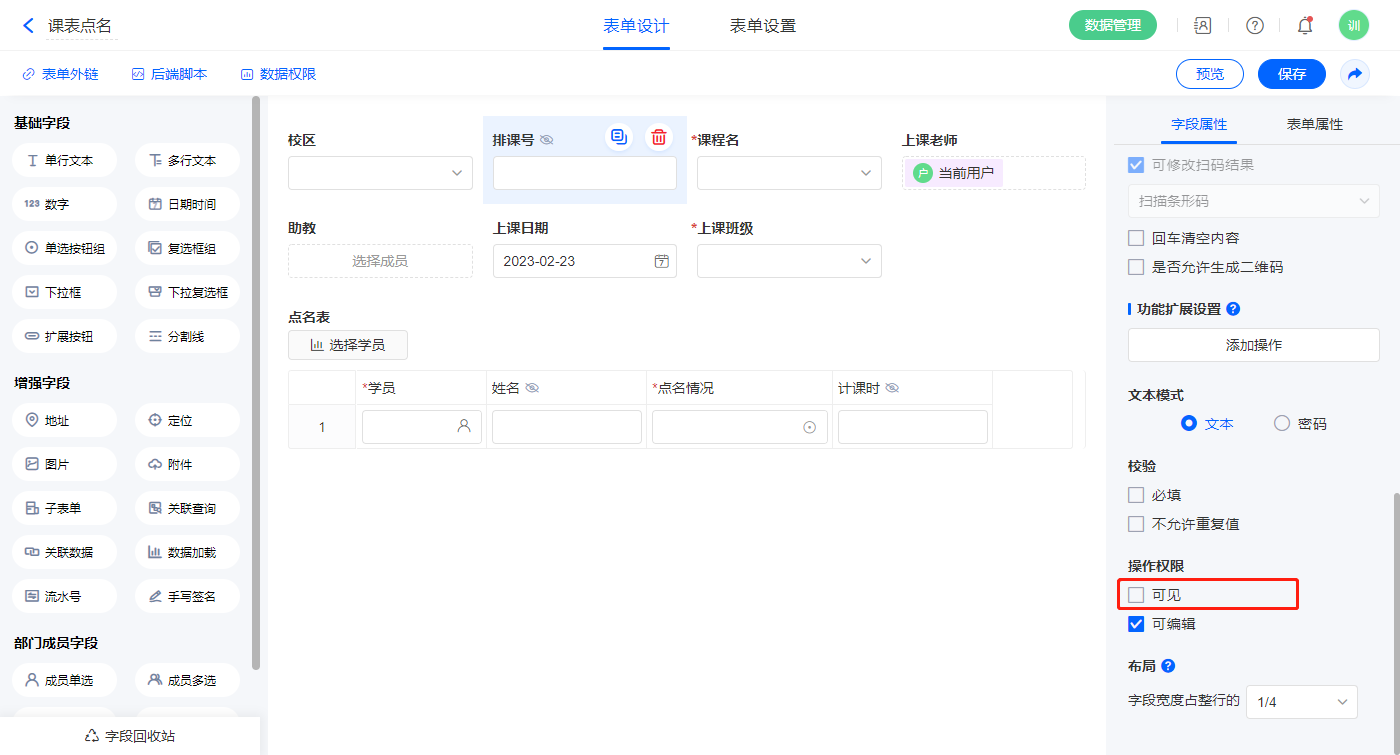Switch to 表单属性 tab

click(x=1314, y=124)
